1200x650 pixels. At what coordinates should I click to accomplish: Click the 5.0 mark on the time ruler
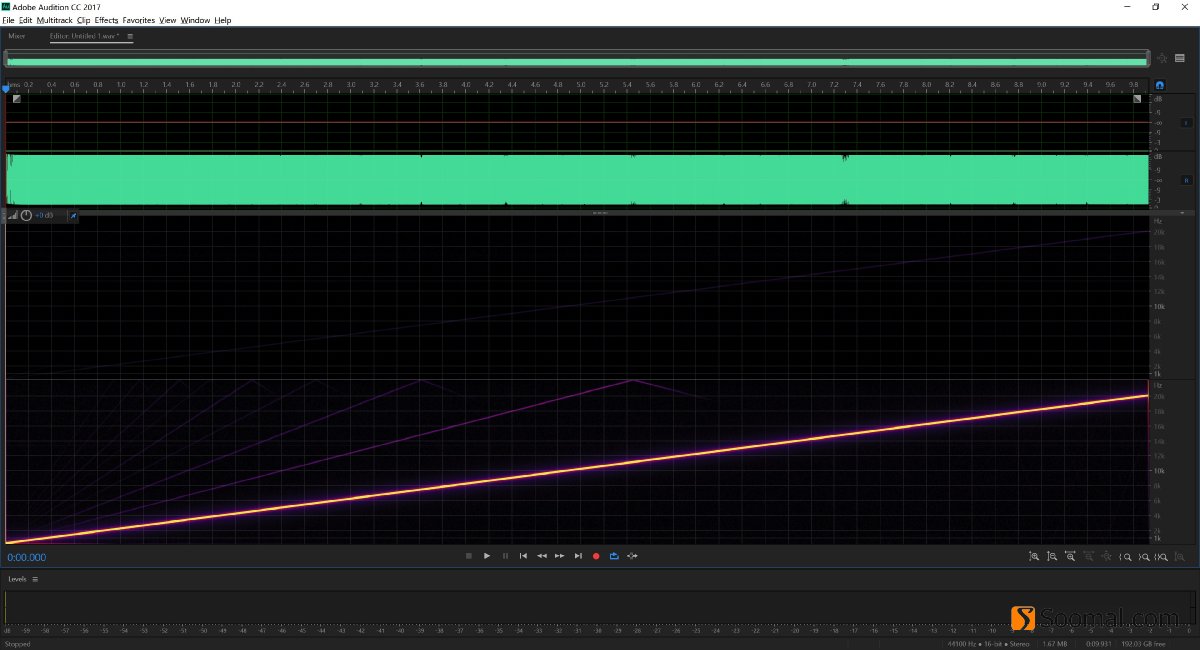click(x=581, y=85)
